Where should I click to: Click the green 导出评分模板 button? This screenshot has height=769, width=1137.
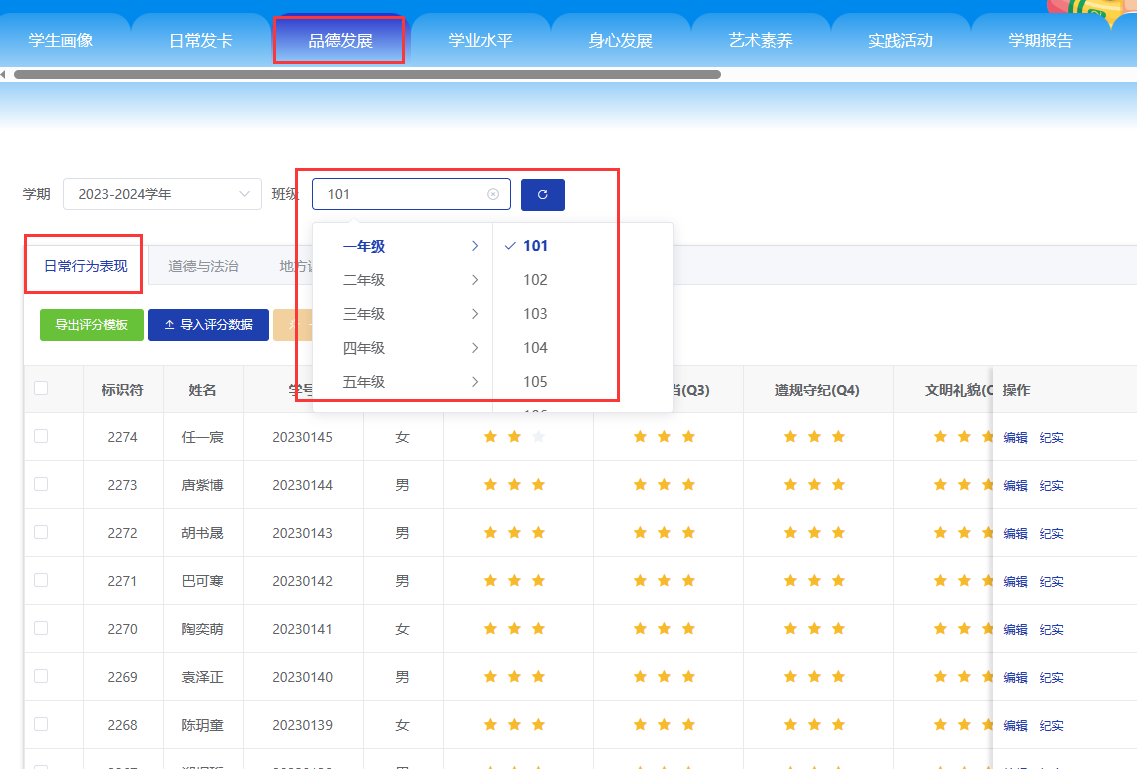[x=91, y=325]
